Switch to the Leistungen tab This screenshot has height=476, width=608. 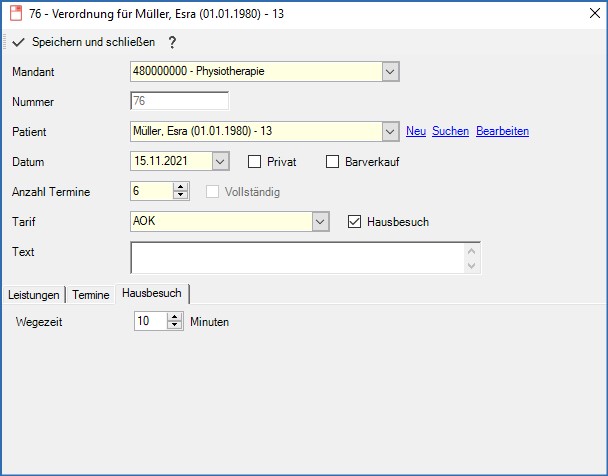point(33,295)
